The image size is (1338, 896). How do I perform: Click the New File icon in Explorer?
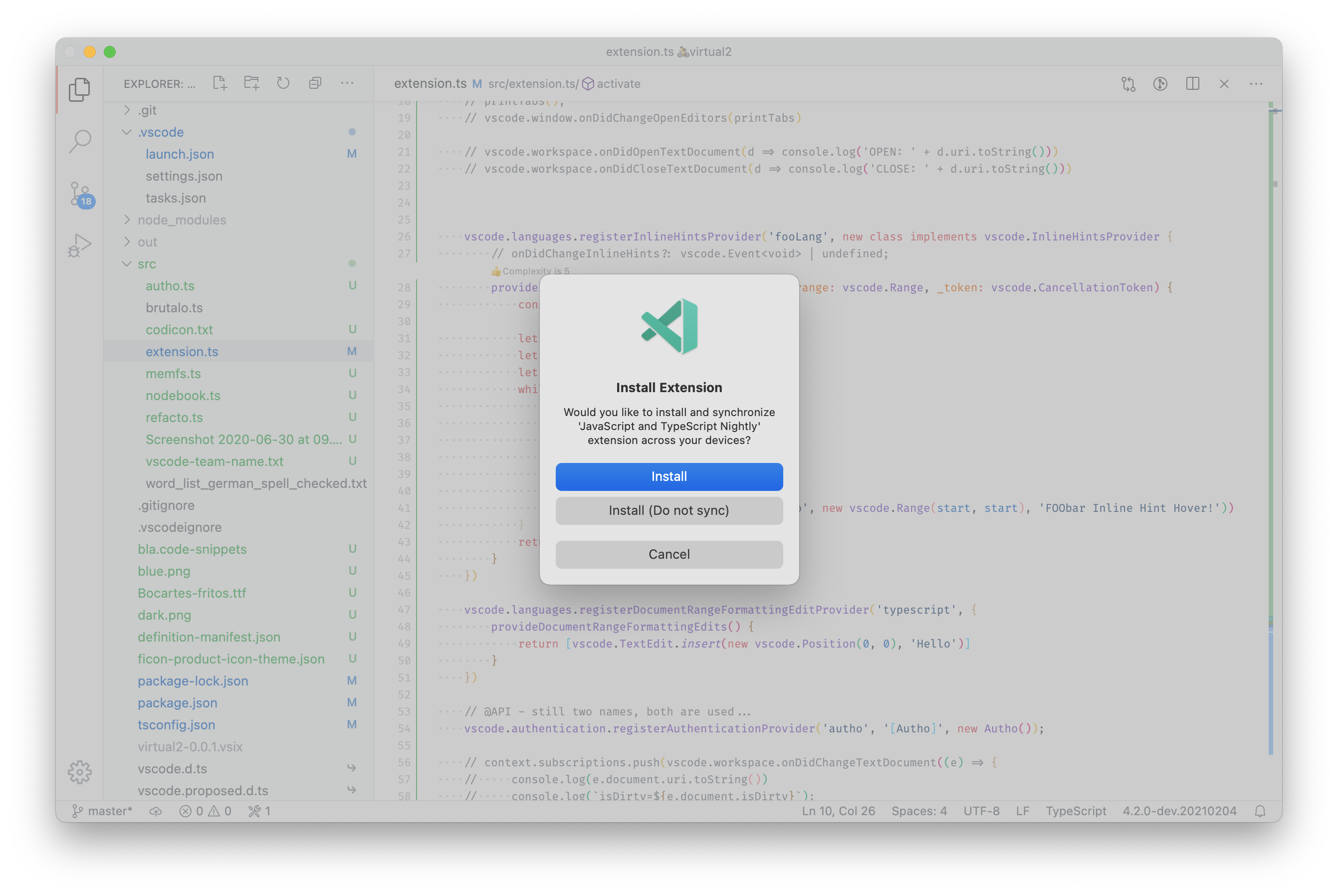coord(220,83)
